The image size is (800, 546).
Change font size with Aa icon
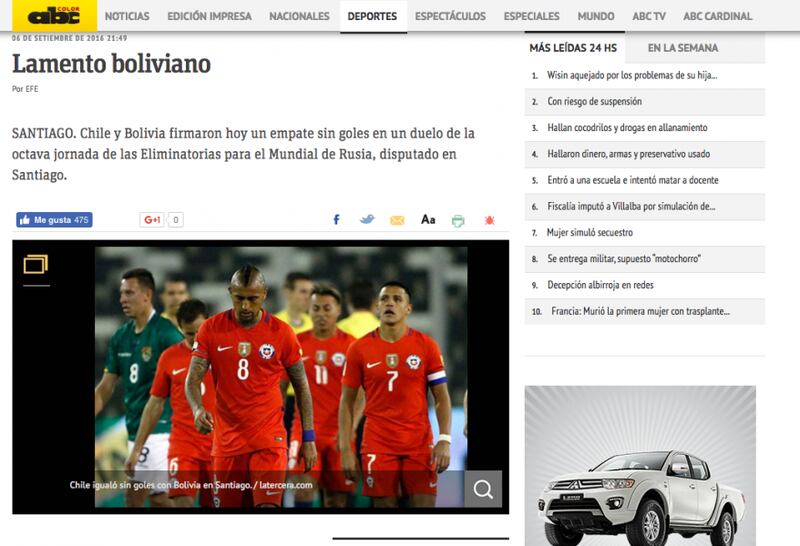point(428,219)
